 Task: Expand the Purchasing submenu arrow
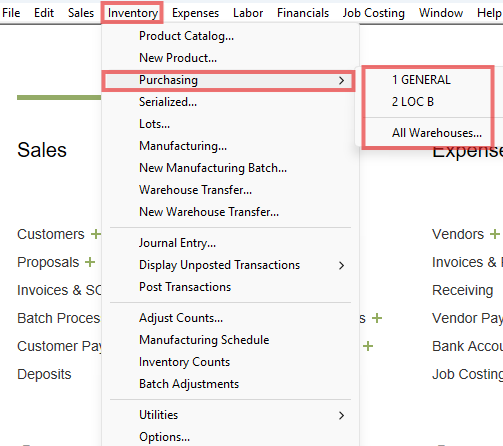341,80
